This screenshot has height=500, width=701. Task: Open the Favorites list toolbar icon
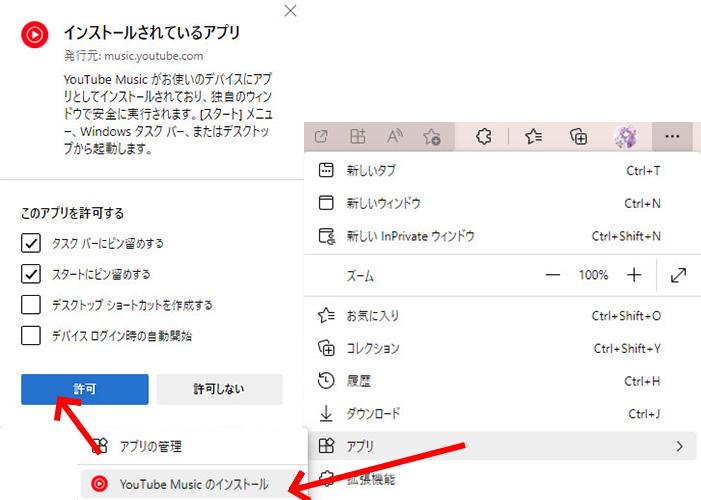pos(533,136)
